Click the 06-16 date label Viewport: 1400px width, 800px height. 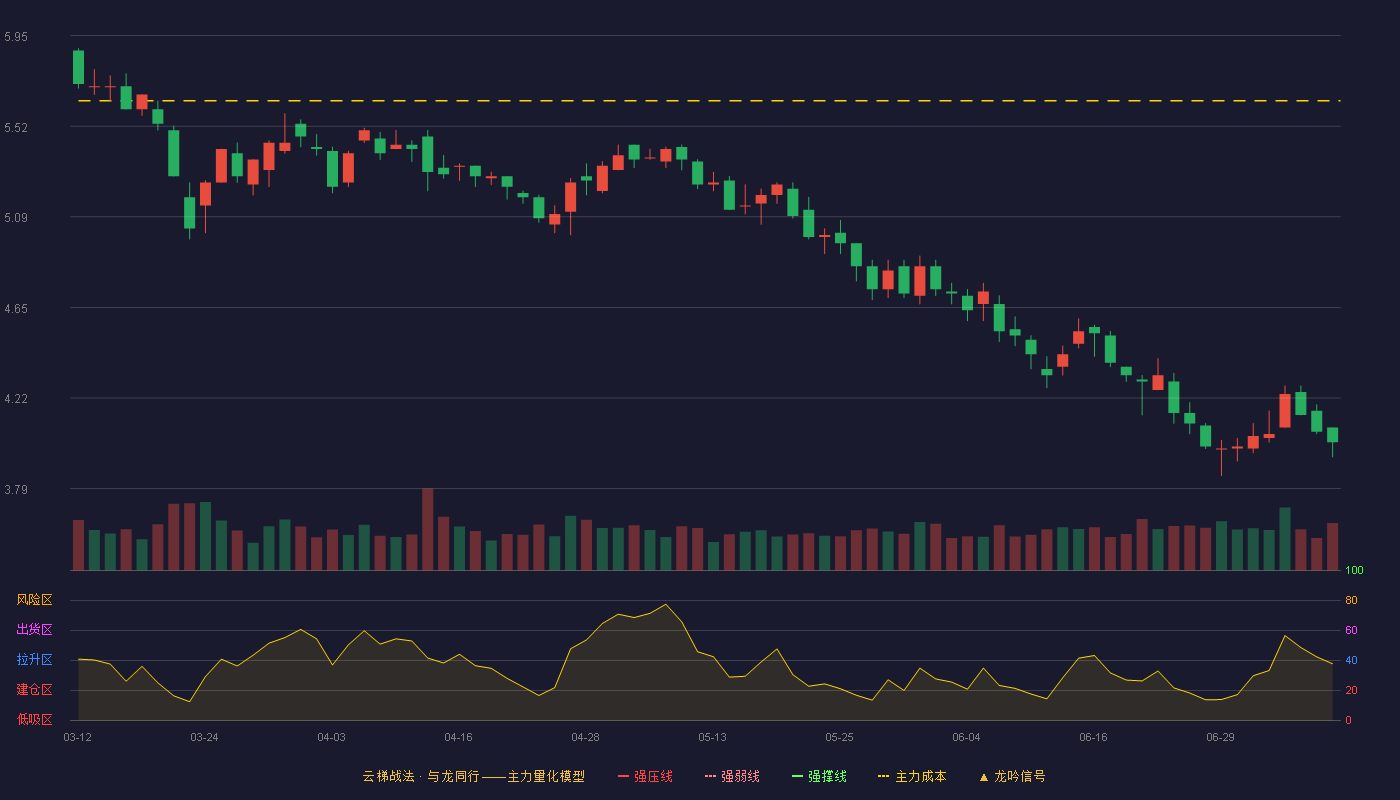tap(1093, 737)
